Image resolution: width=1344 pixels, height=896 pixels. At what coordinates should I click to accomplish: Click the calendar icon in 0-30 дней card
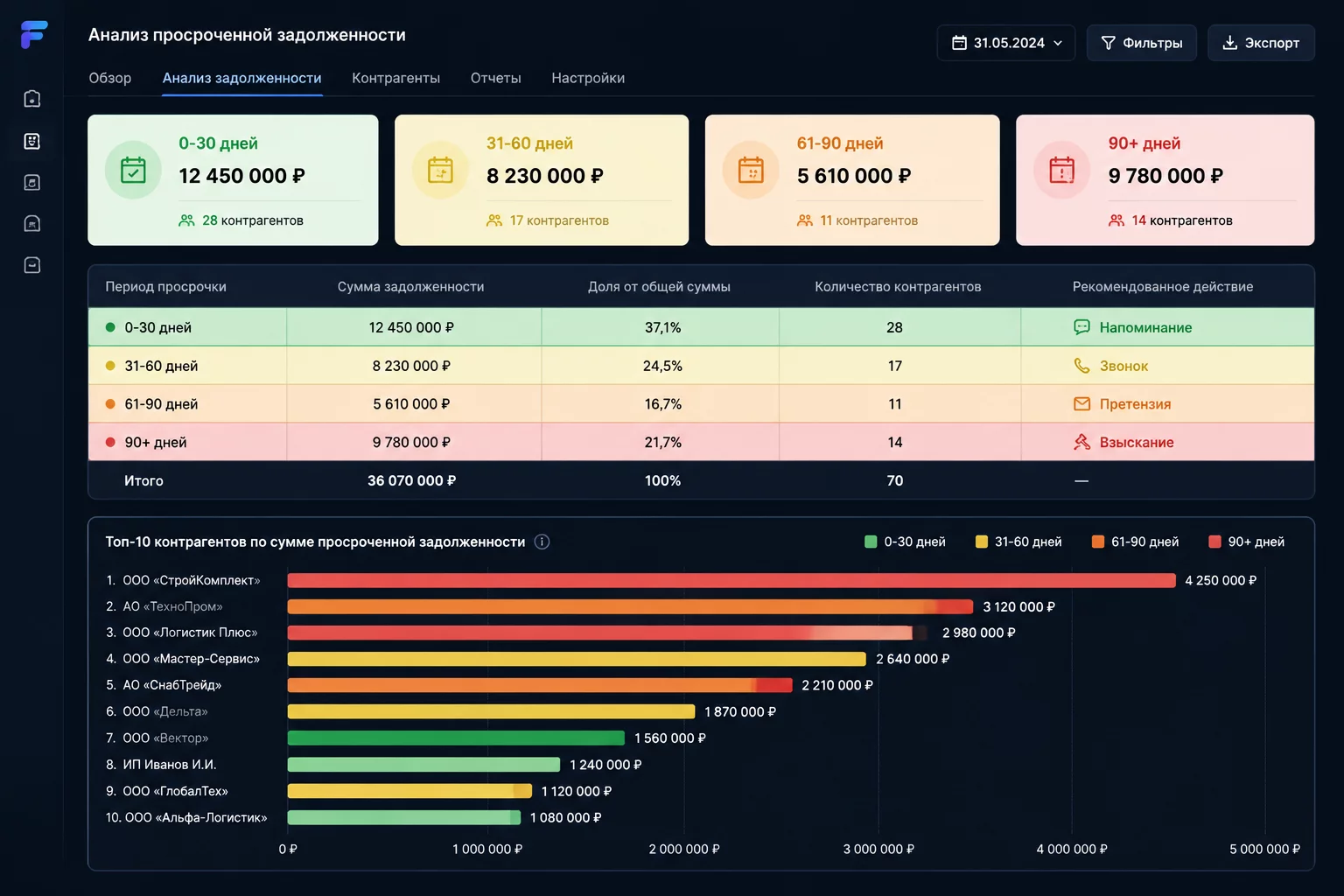click(x=133, y=170)
